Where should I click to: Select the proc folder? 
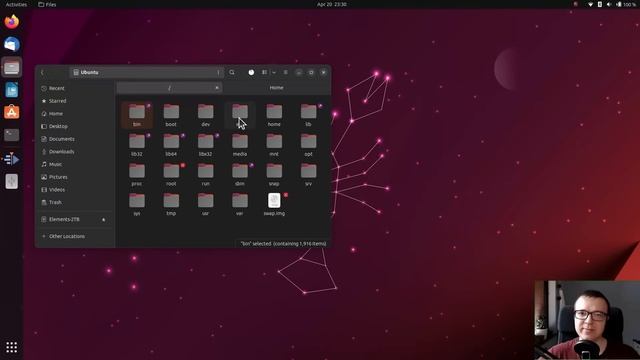pos(137,175)
